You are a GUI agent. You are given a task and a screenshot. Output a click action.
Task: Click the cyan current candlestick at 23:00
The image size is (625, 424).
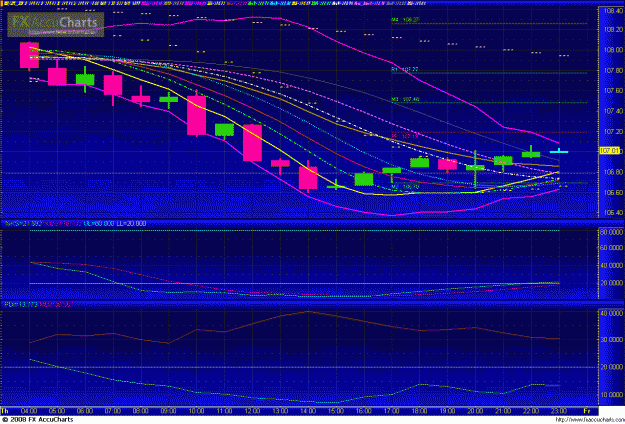pyautogui.click(x=559, y=151)
